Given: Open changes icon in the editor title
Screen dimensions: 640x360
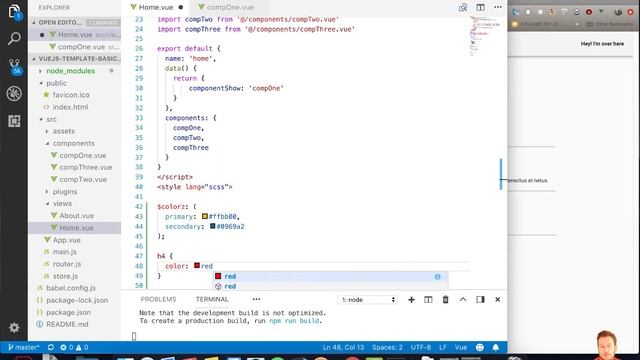Looking at the screenshot, I should click(x=463, y=7).
